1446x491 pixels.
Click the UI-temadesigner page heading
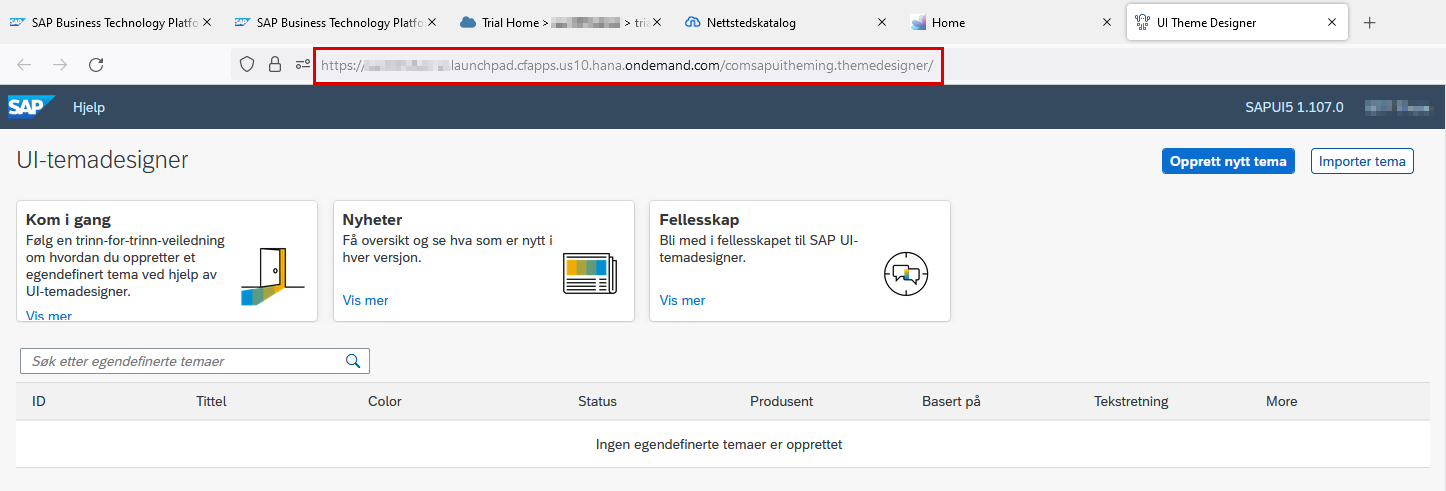(x=102, y=160)
